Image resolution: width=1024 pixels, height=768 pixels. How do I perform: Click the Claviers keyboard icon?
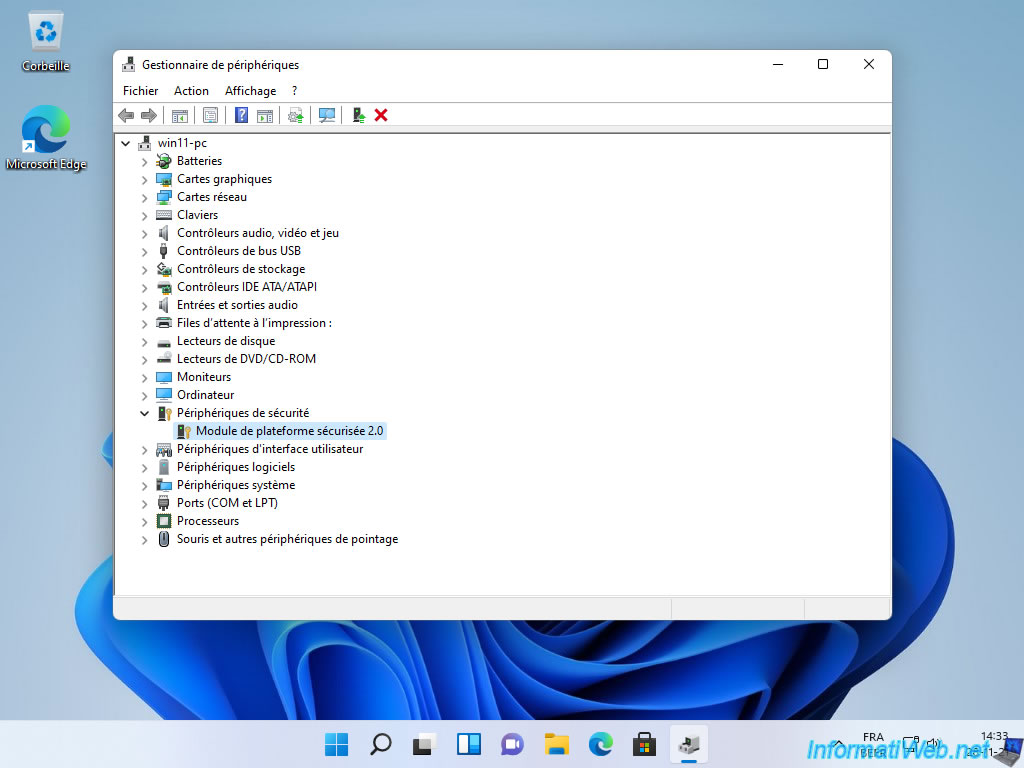(x=164, y=215)
